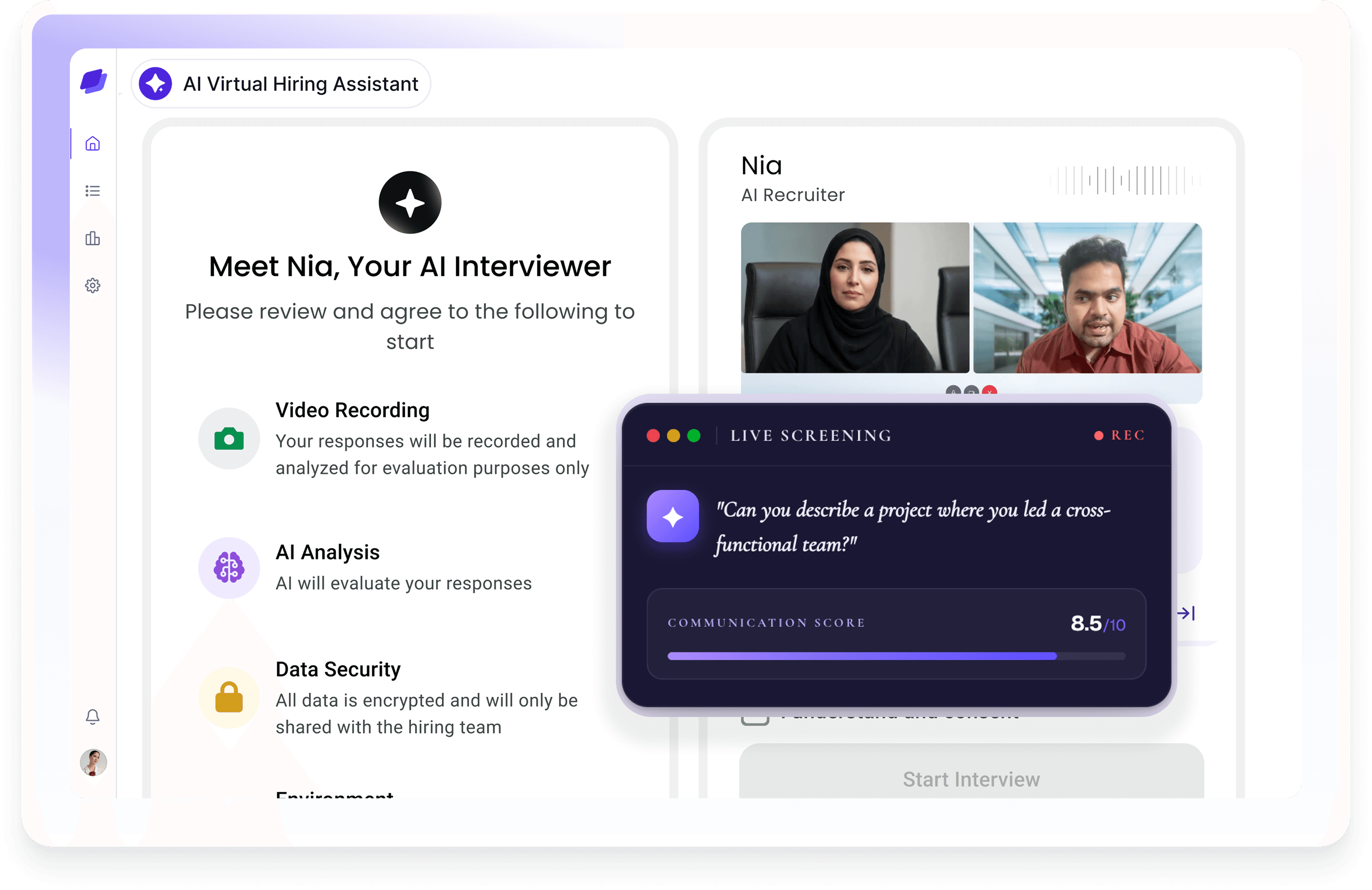Click the Communication Score progress bar
Image resolution: width=1372 pixels, height=890 pixels.
(x=896, y=656)
